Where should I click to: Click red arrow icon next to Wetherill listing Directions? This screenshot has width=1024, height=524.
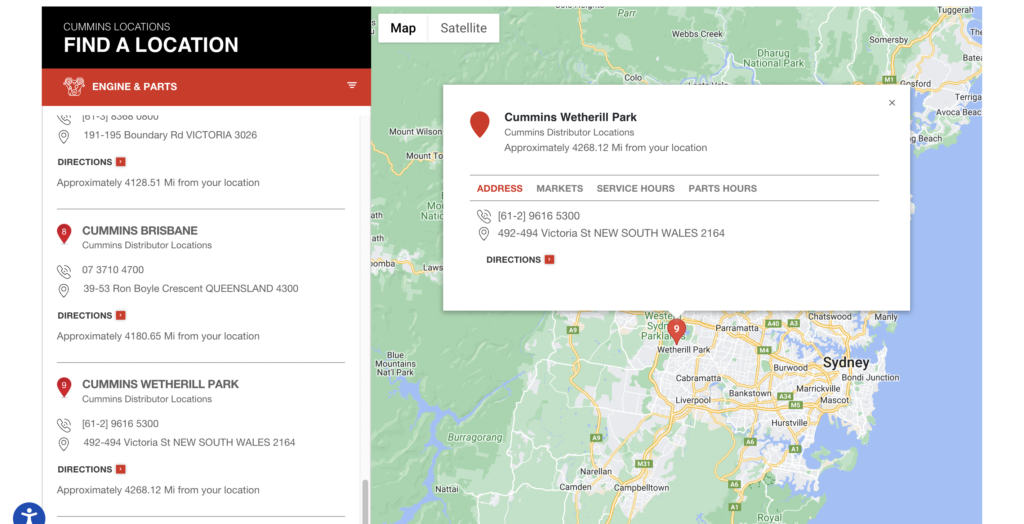121,469
